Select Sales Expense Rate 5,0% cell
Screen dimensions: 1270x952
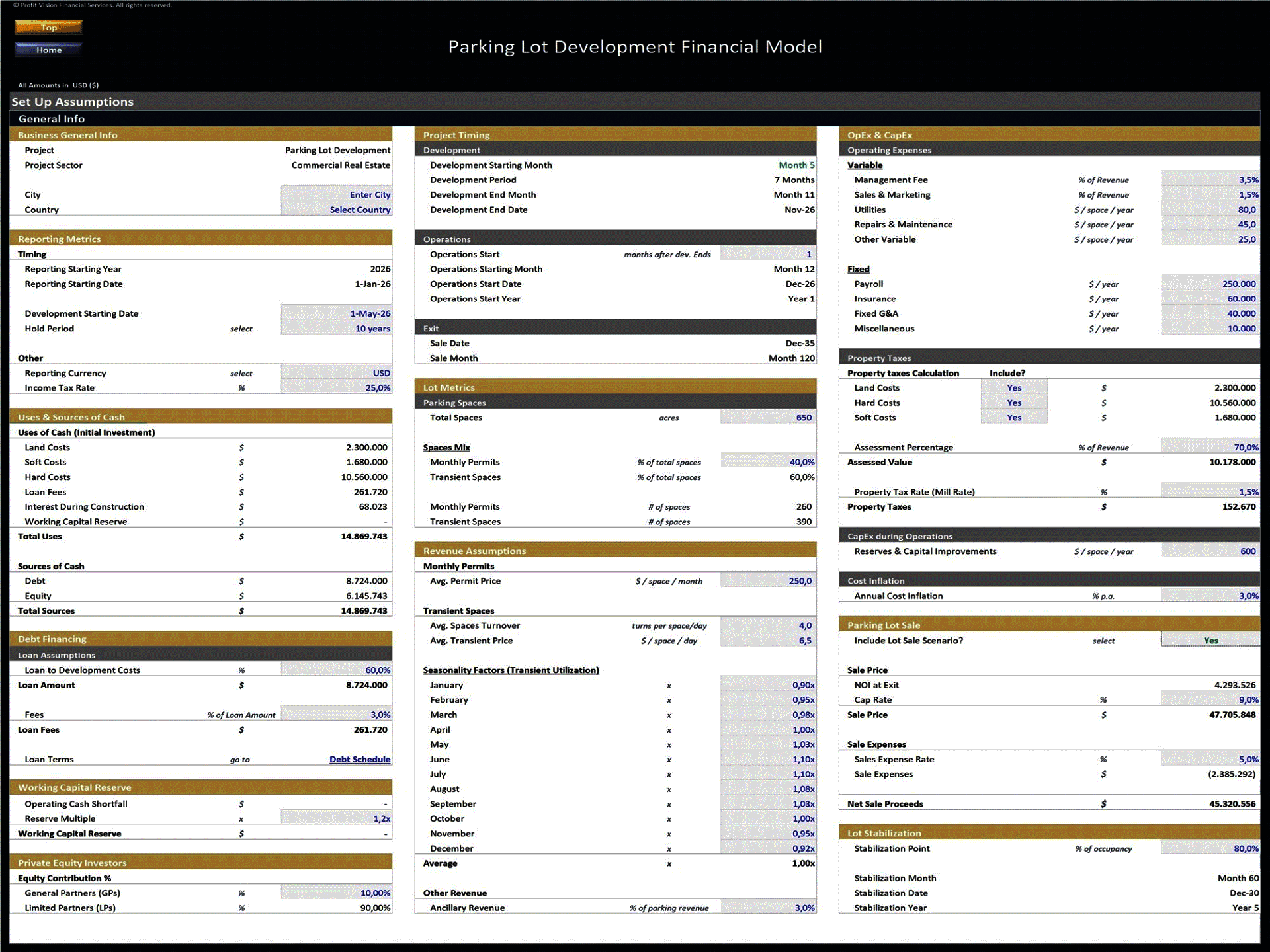[1210, 759]
